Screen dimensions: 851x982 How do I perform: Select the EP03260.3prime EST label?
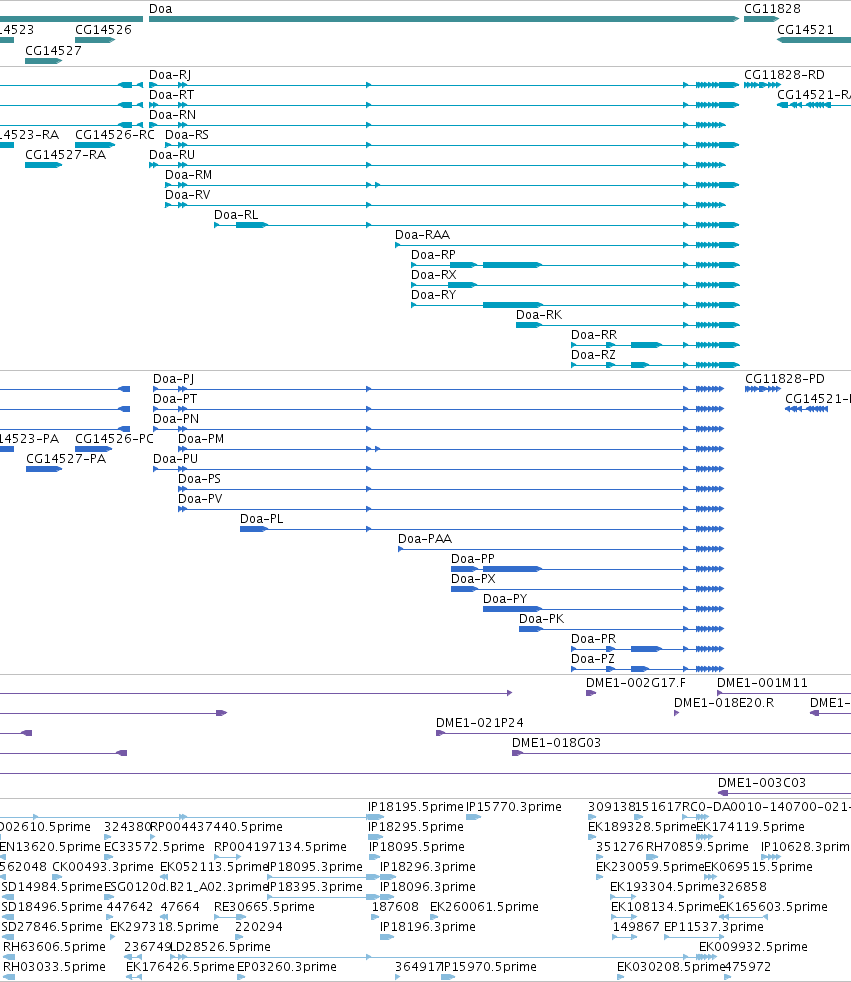coord(287,968)
